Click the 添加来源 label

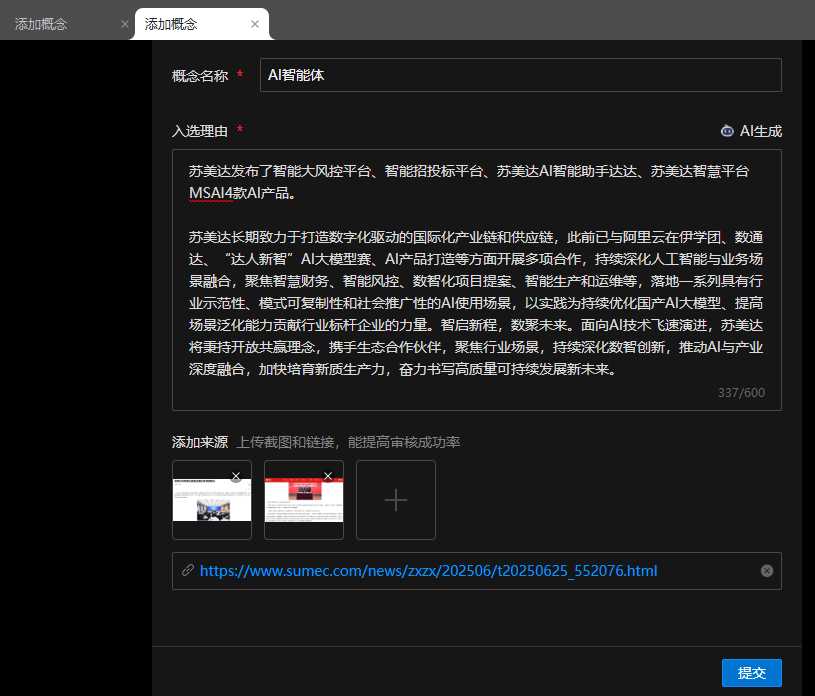tap(200, 442)
